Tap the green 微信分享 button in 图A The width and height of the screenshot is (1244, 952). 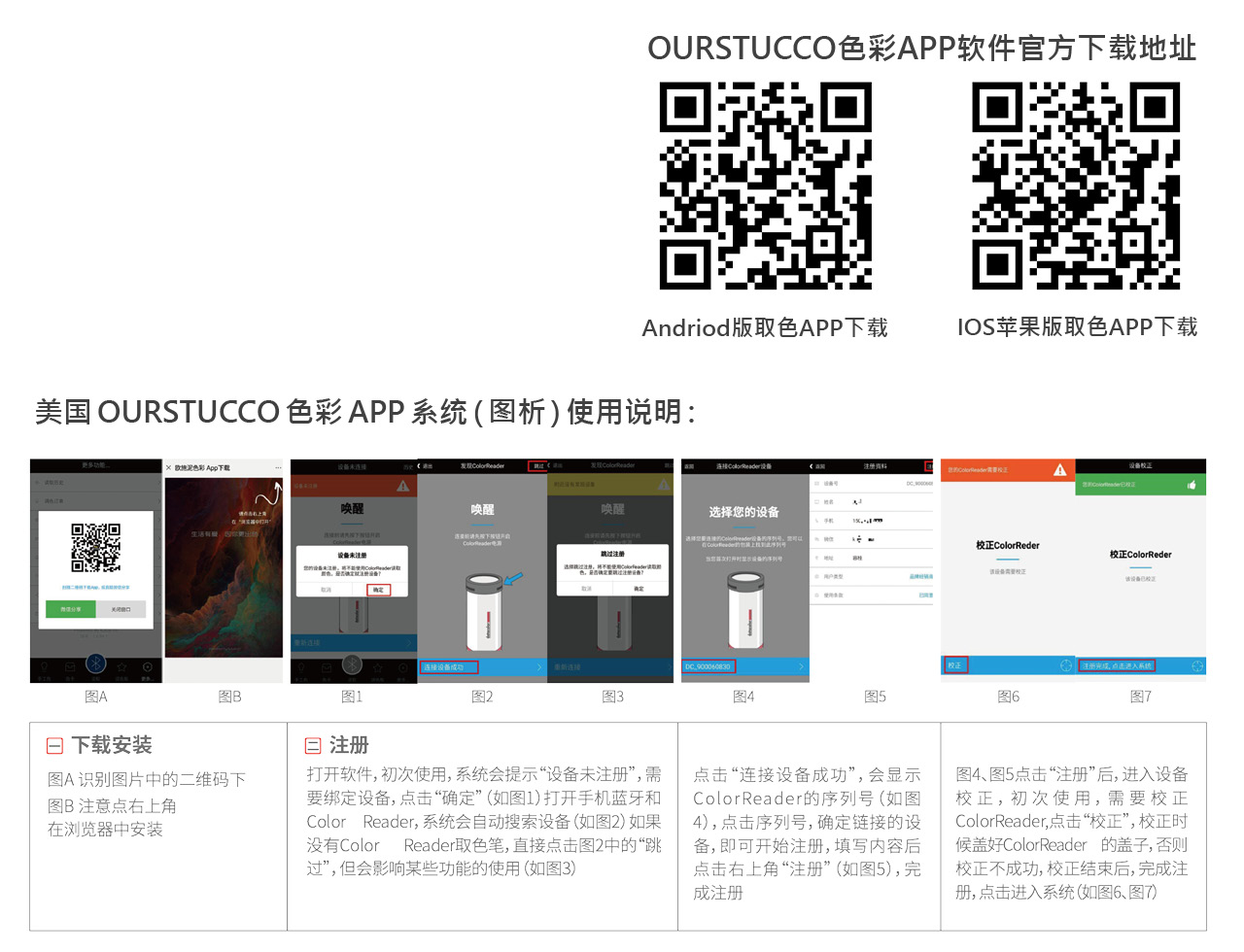tap(71, 609)
